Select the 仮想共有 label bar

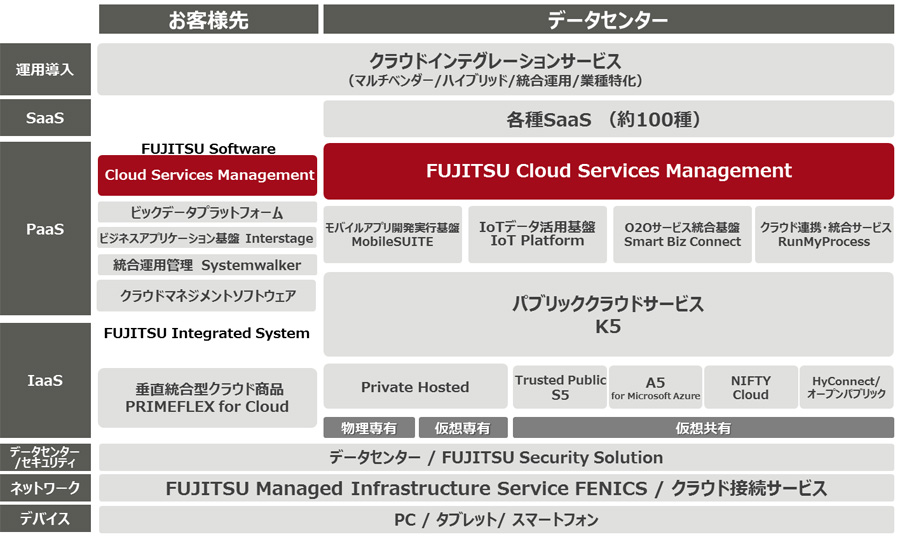(x=703, y=428)
